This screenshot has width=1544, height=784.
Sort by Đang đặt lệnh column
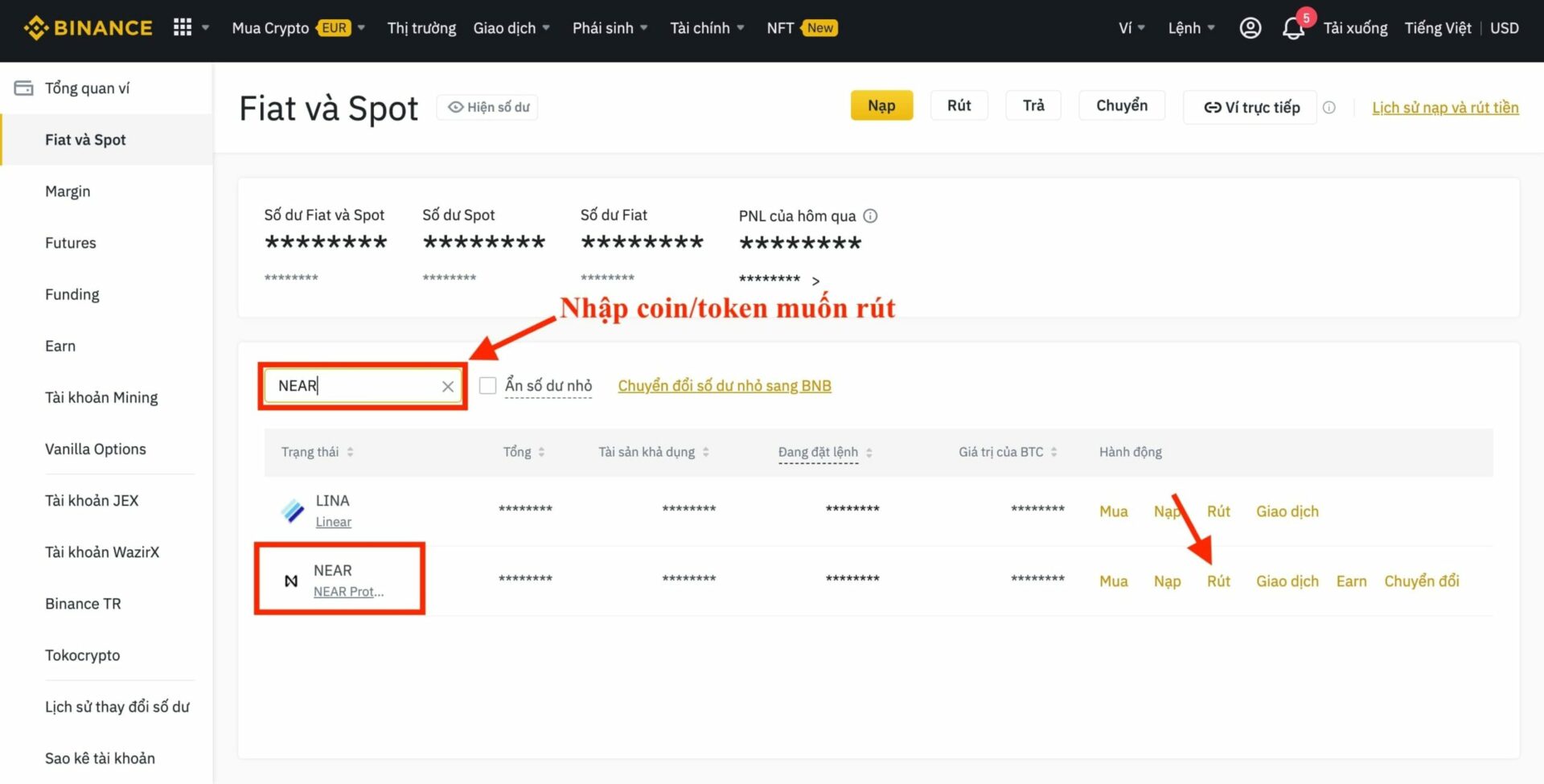[x=869, y=452]
